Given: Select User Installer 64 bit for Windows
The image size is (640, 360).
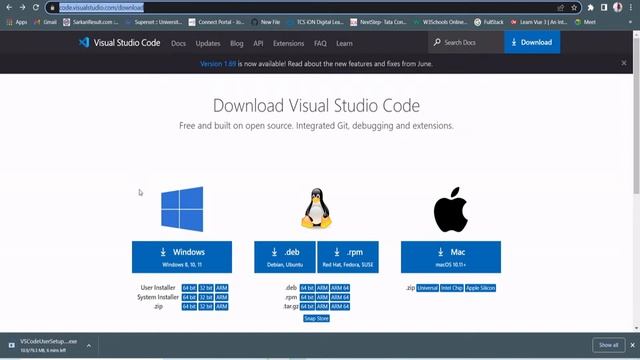Looking at the screenshot, I should (189, 288).
